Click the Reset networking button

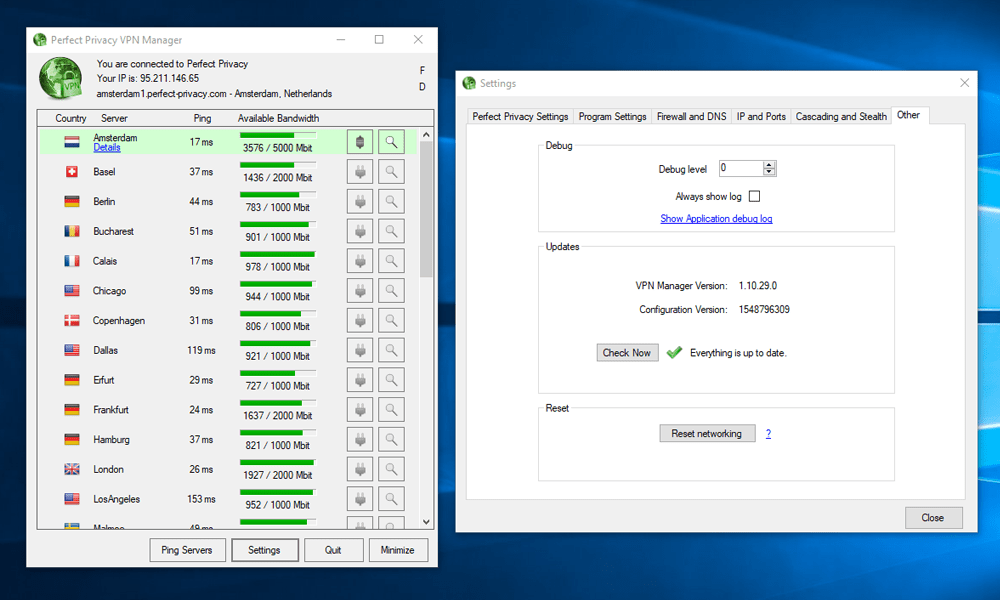click(706, 434)
